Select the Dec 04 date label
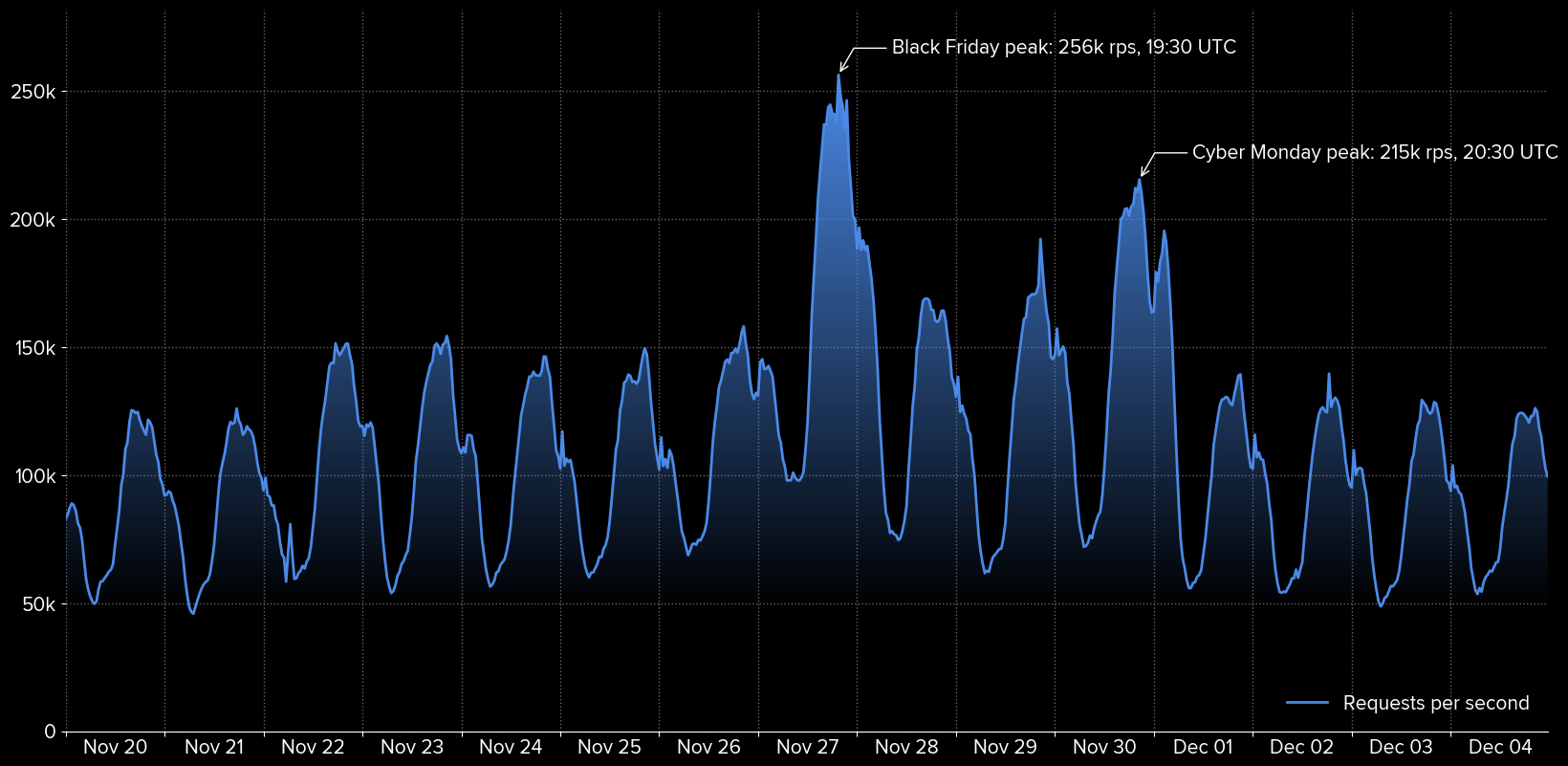 (x=1500, y=748)
